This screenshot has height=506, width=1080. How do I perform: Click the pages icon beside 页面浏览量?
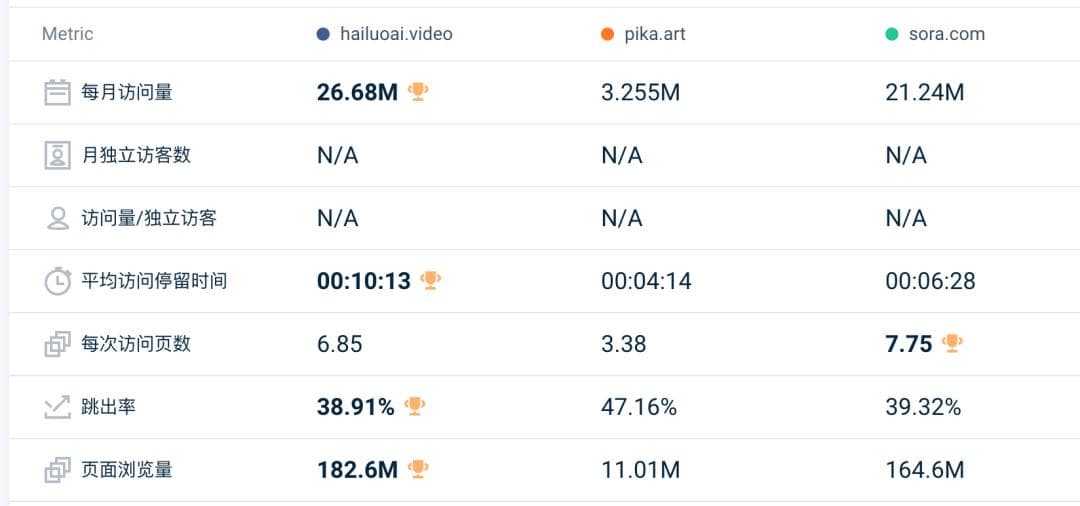point(57,469)
